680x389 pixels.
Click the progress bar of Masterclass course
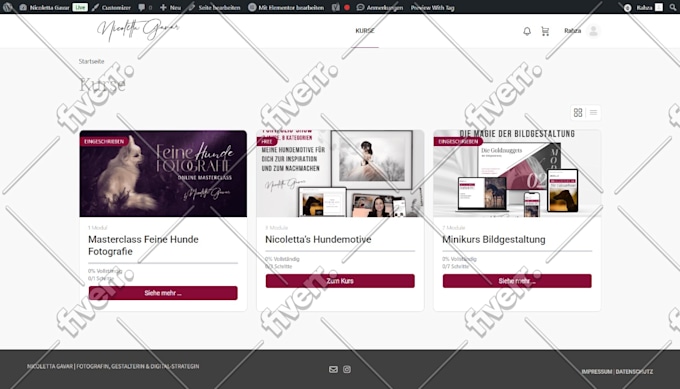pos(163,263)
